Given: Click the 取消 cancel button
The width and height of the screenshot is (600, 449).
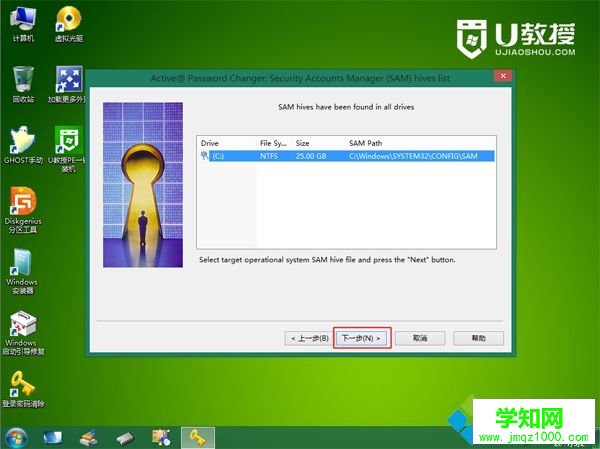Looking at the screenshot, I should [420, 338].
